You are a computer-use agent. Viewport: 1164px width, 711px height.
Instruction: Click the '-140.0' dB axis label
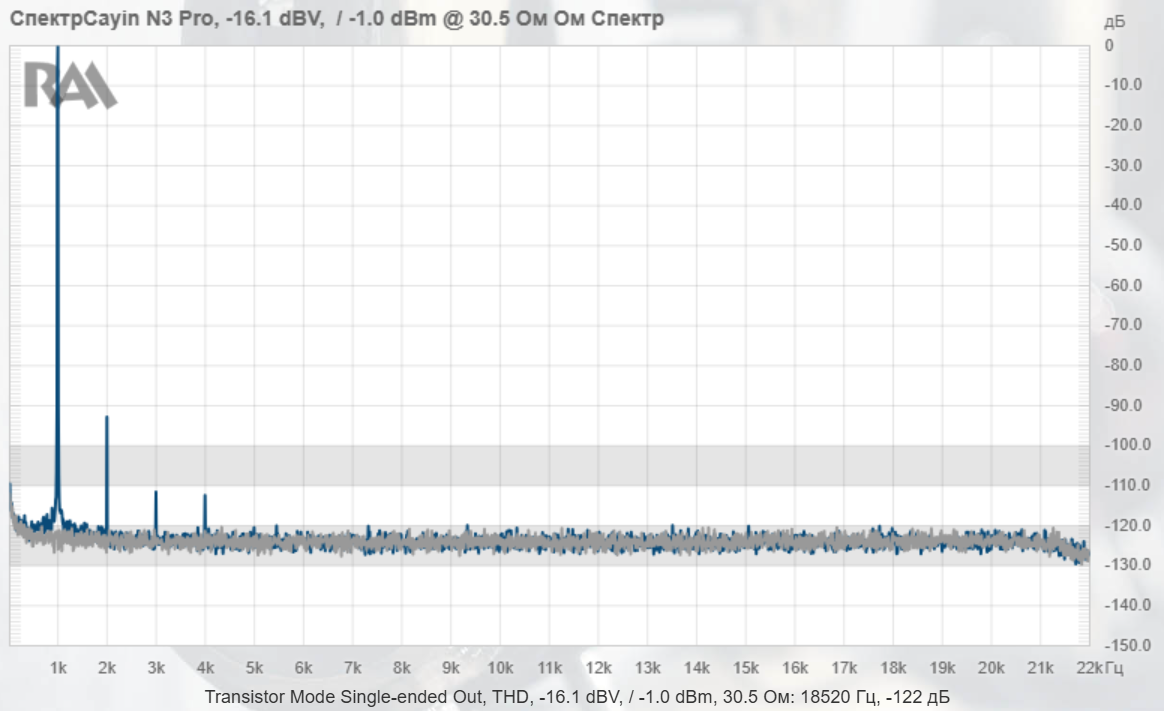coord(1128,605)
